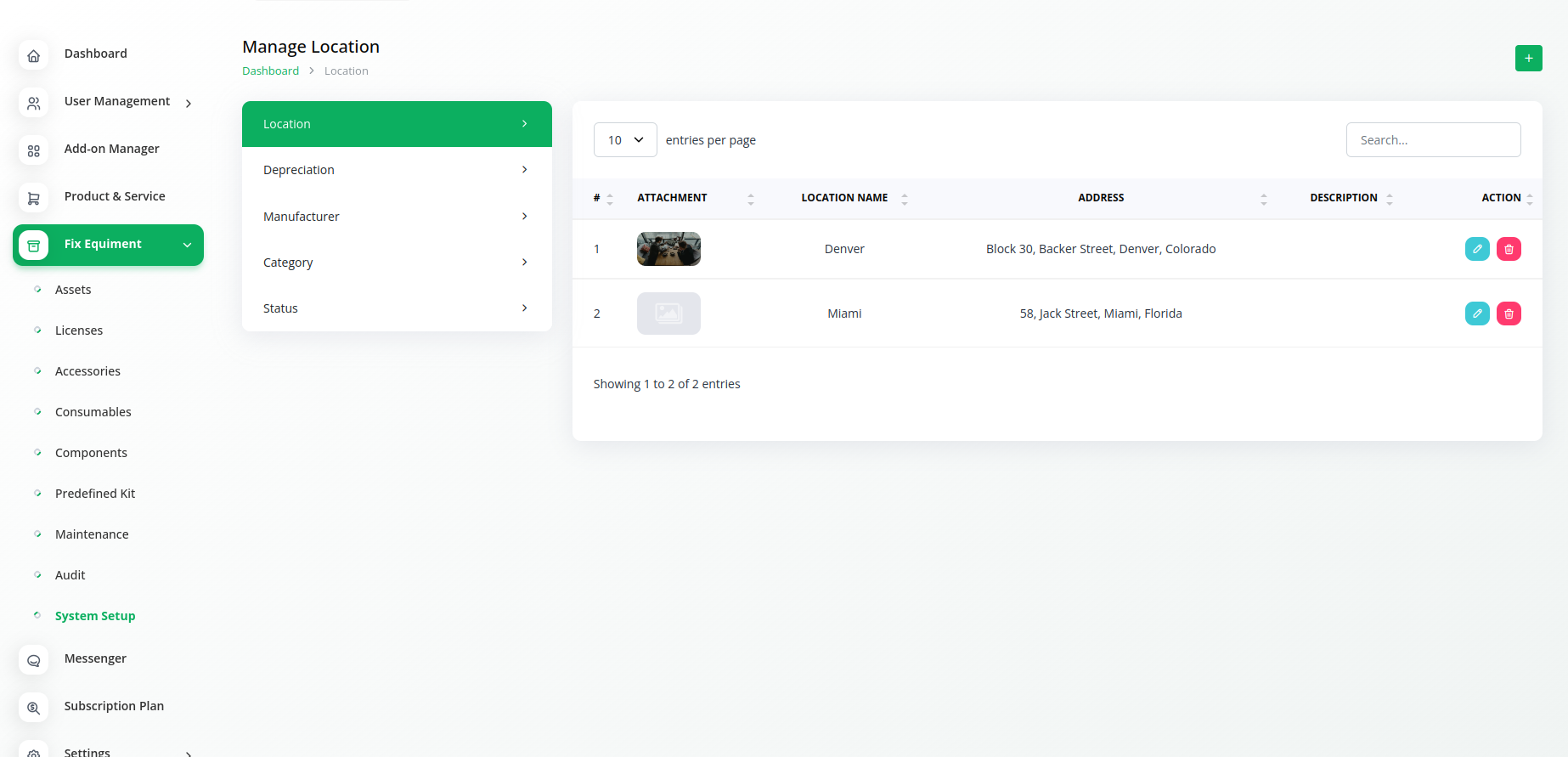Delete the Denver location entry

tap(1509, 249)
